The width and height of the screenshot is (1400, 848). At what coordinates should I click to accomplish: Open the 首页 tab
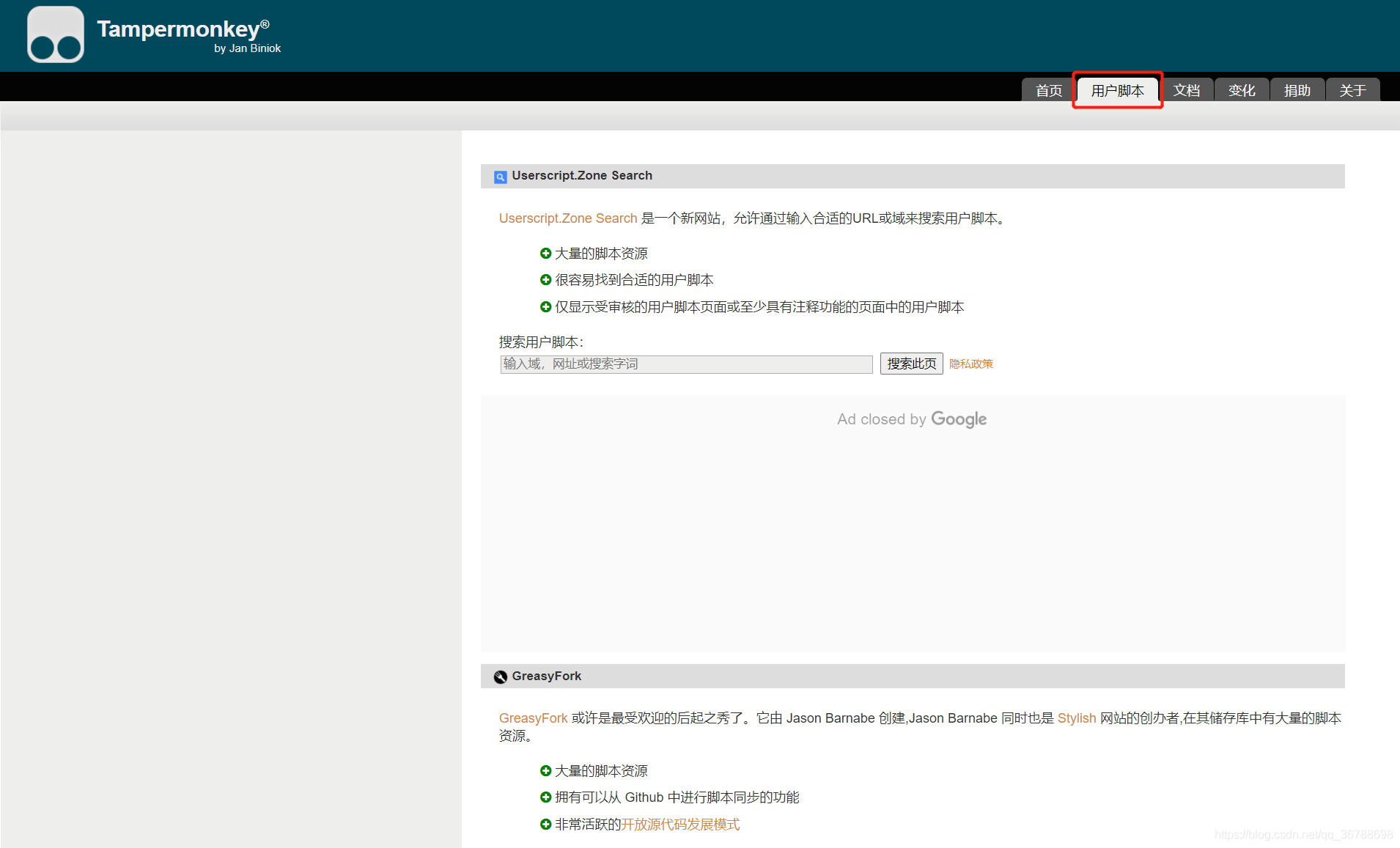click(x=1048, y=90)
